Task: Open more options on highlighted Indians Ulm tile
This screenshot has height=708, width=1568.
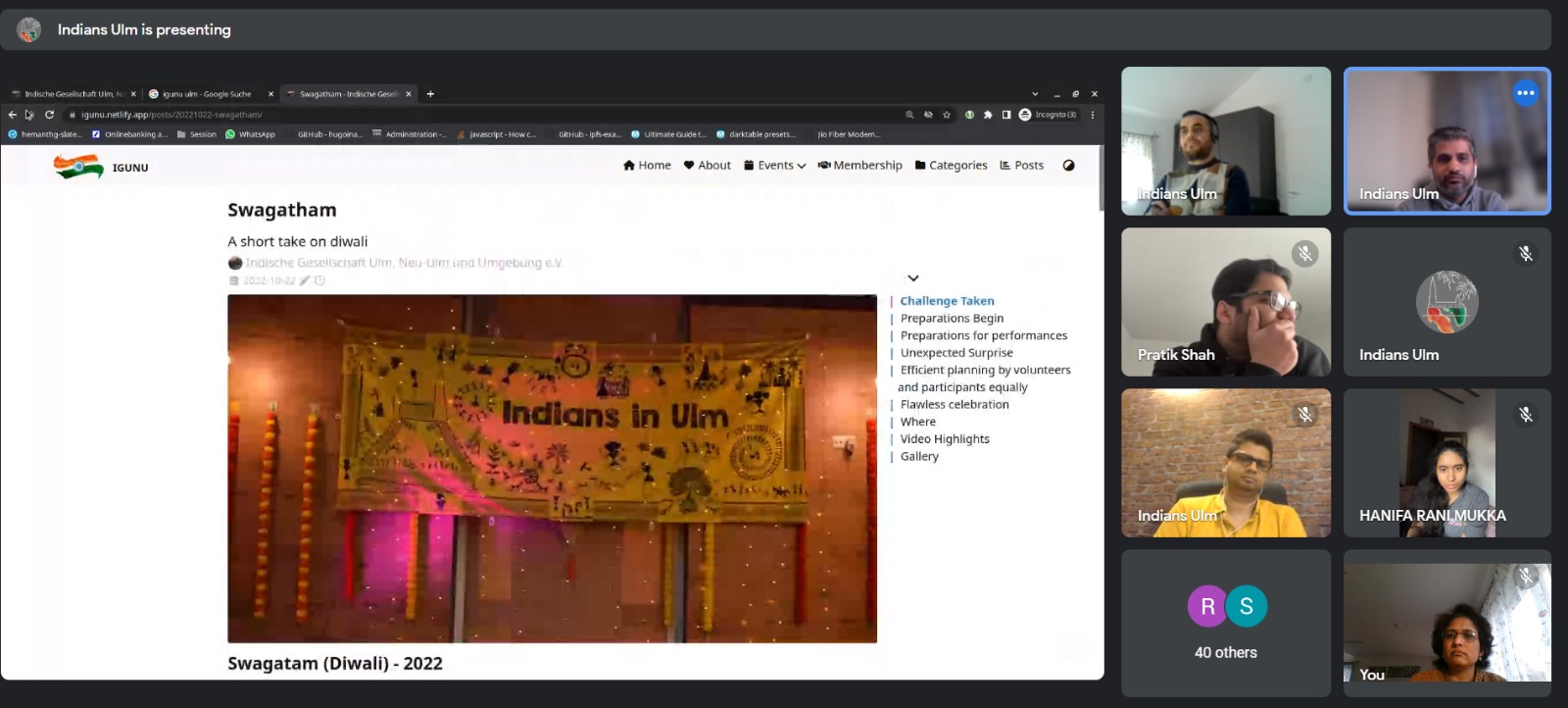Action: [1526, 93]
